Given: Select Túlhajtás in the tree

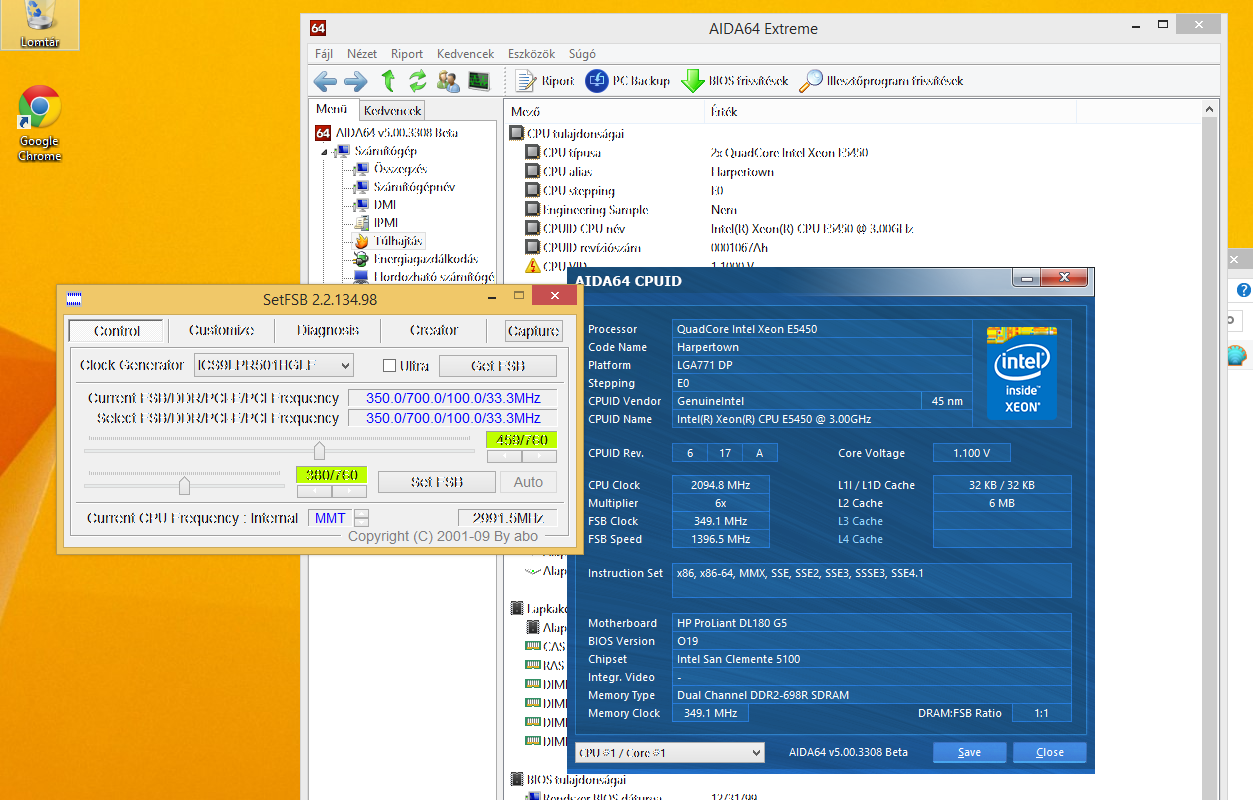Looking at the screenshot, I should 398,241.
